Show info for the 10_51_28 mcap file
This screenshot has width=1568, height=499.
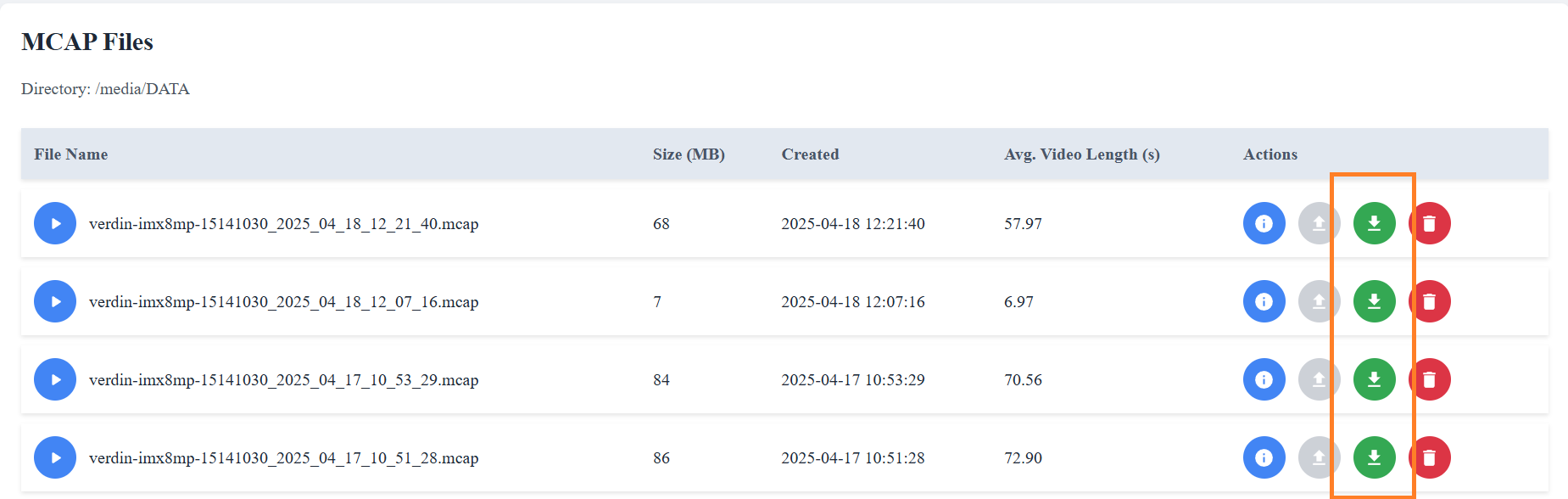tap(1264, 457)
